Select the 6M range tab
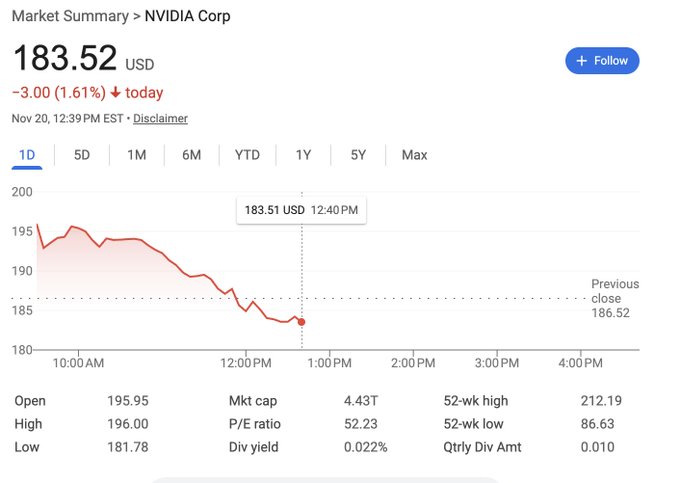Image resolution: width=680 pixels, height=483 pixels. coord(191,155)
